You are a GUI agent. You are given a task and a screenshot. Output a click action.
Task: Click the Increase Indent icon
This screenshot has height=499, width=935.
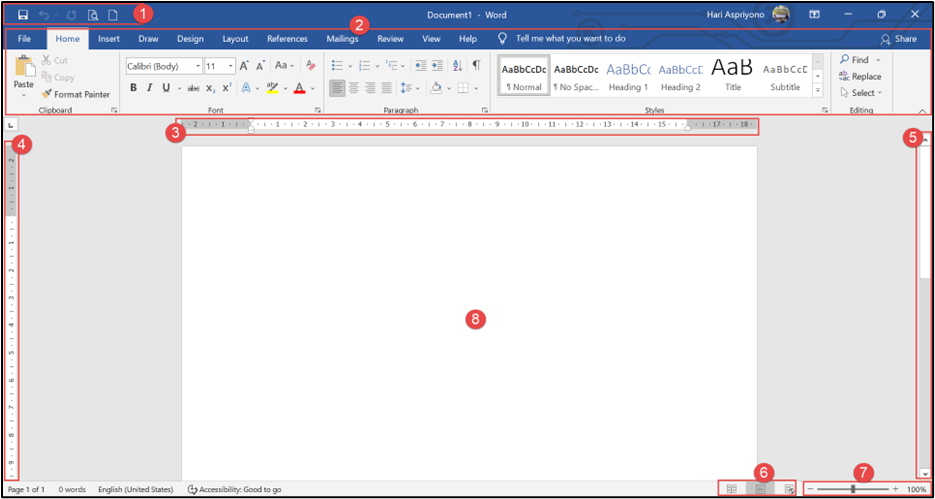click(439, 65)
